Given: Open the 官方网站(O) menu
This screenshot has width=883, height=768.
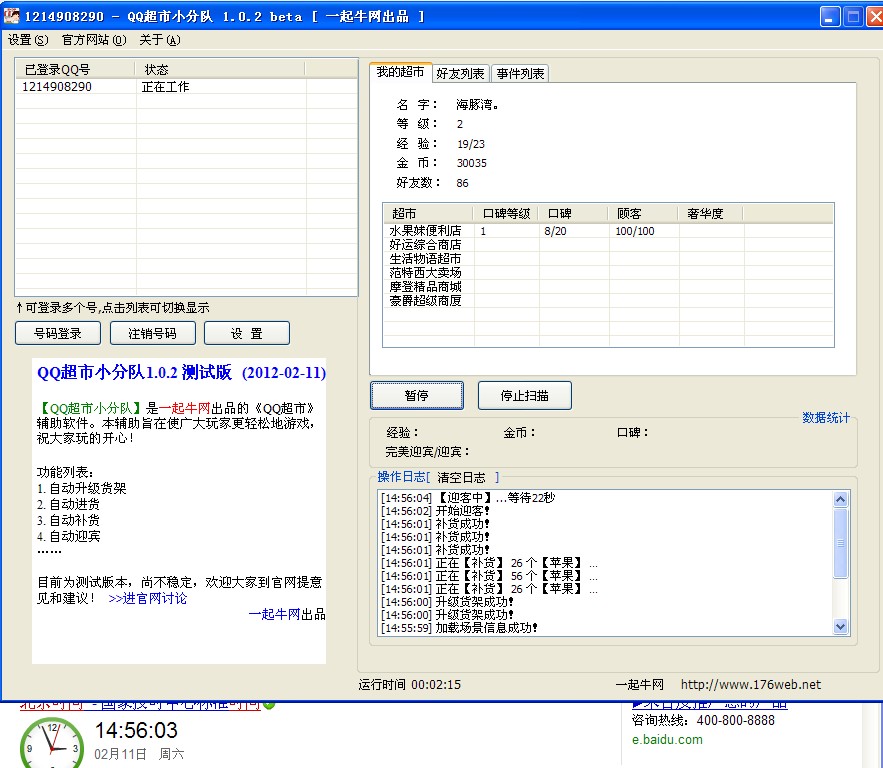Looking at the screenshot, I should pos(93,40).
